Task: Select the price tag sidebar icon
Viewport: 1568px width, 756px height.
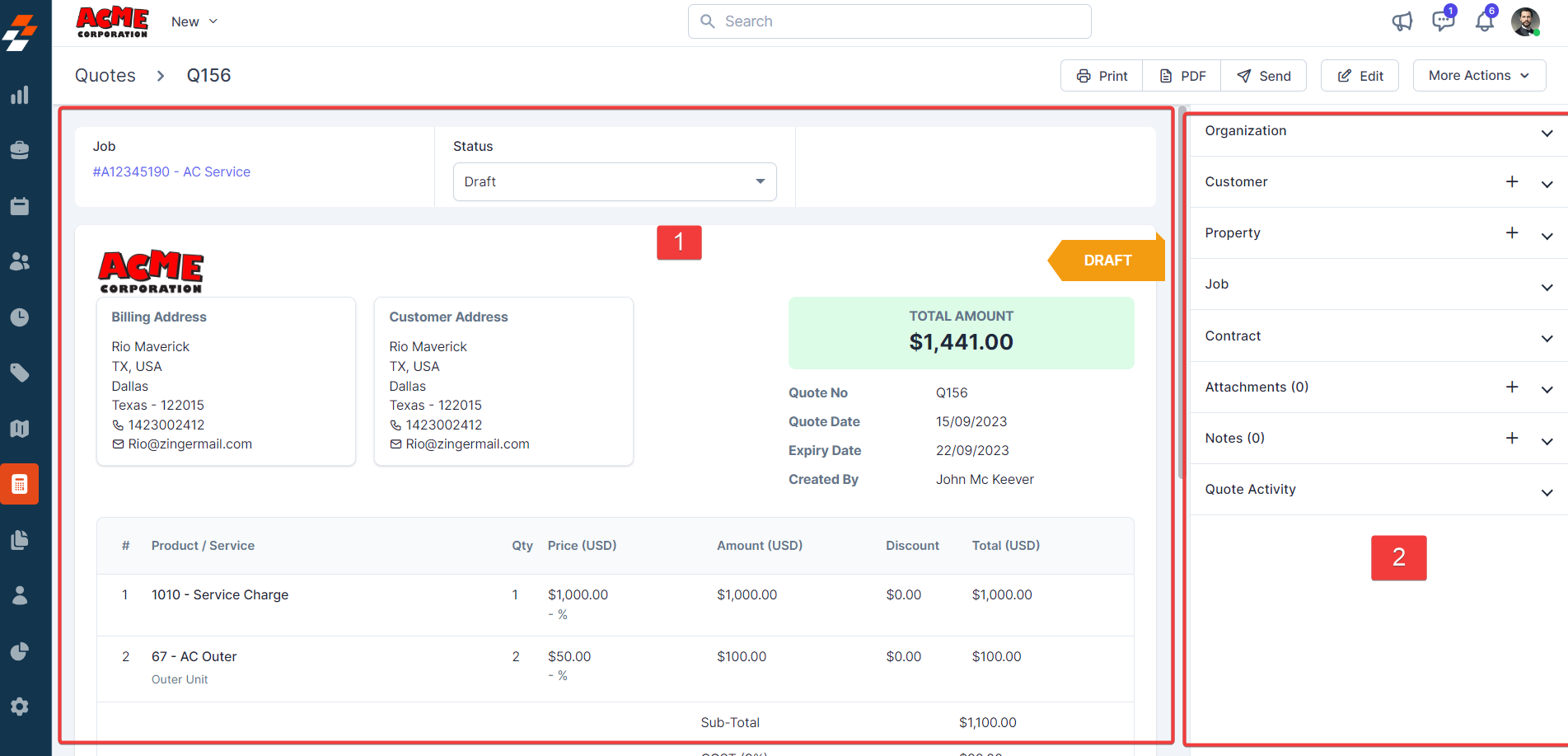Action: click(20, 373)
